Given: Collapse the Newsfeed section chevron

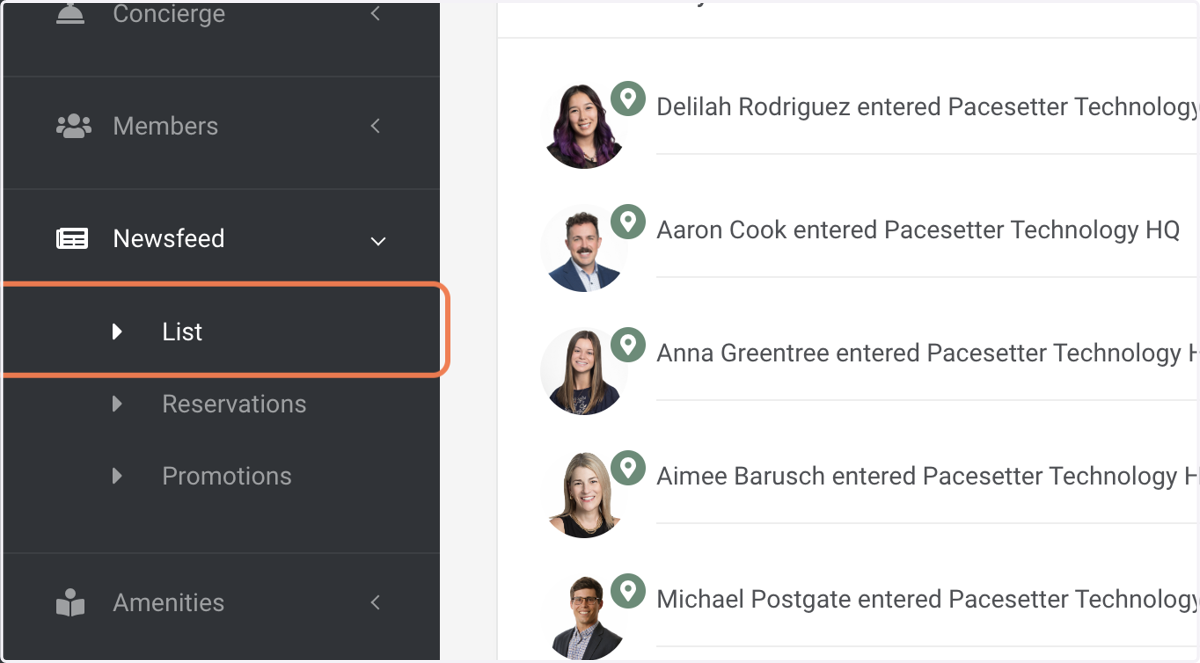Looking at the screenshot, I should (x=378, y=240).
